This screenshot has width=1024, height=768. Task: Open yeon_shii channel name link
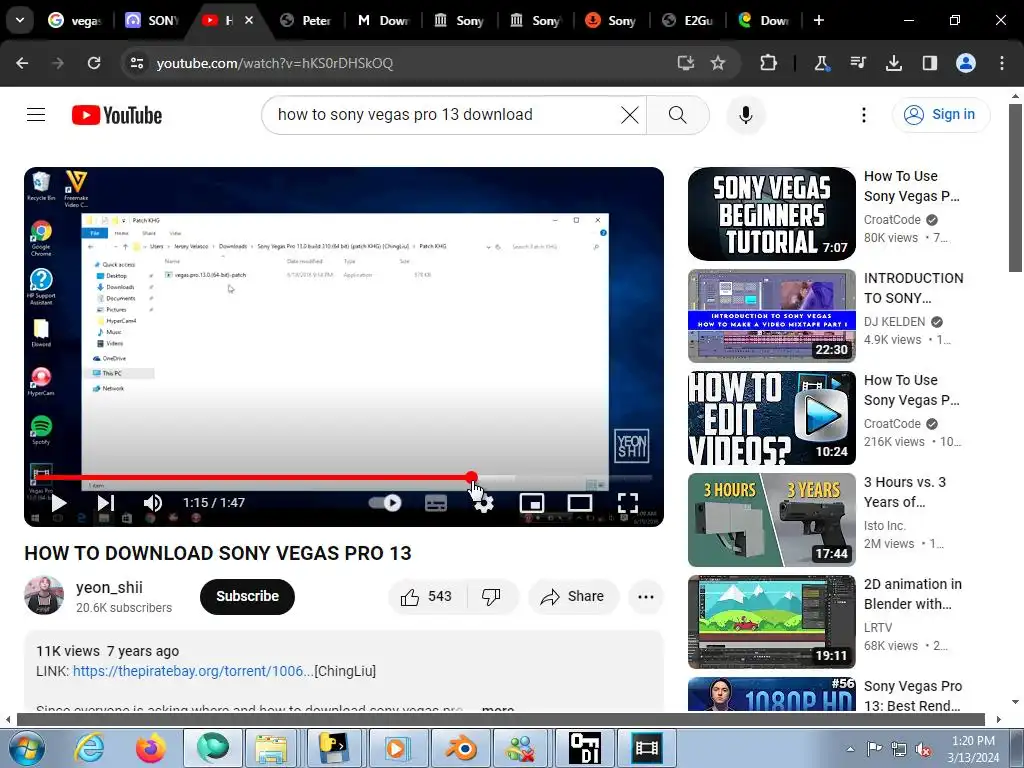coord(109,587)
